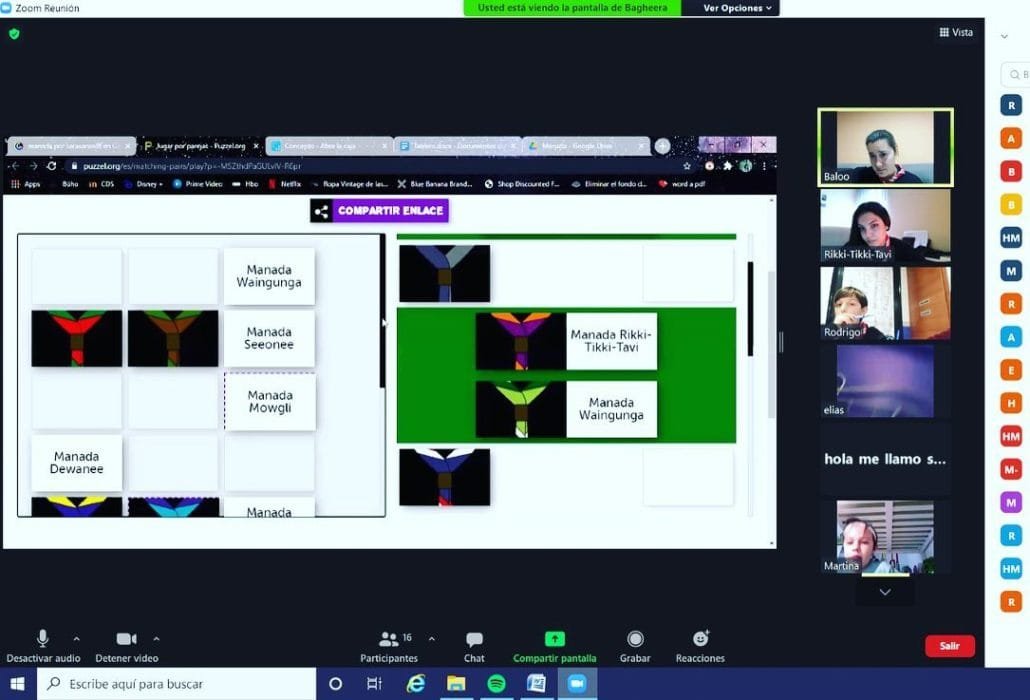This screenshot has width=1030, height=700.
Task: Select the Manada Mowgli card
Action: click(268, 401)
